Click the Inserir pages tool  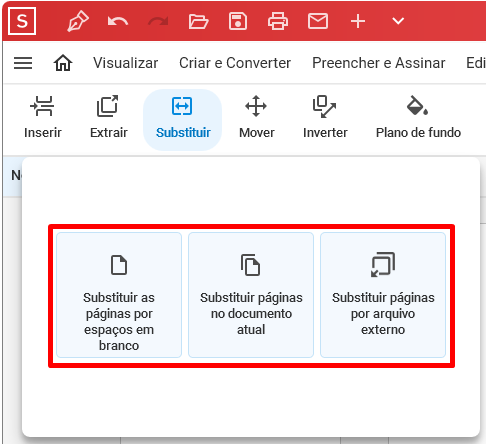click(x=43, y=117)
